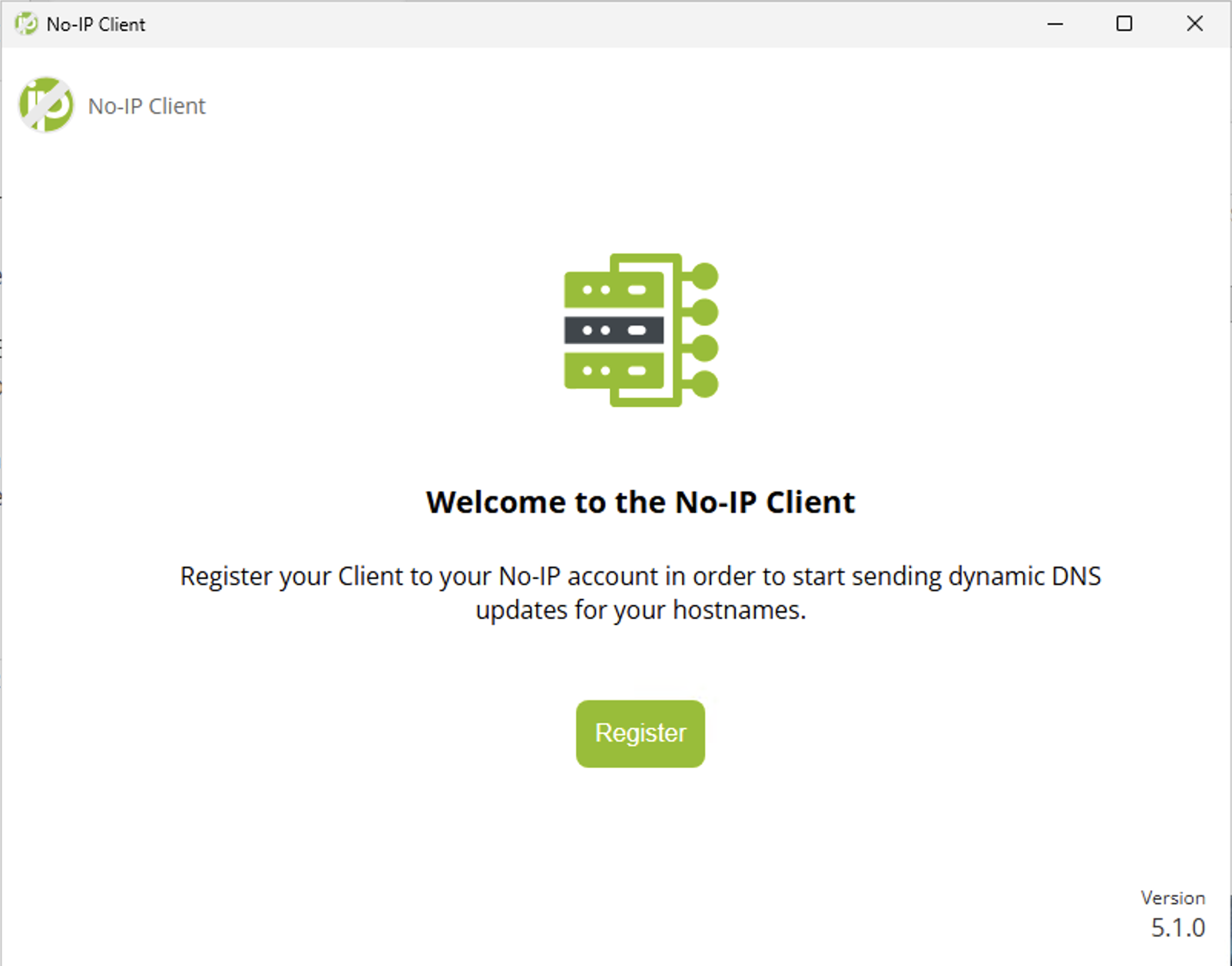Maximize the No-IP Client window
This screenshot has width=1232, height=966.
coord(1124,24)
